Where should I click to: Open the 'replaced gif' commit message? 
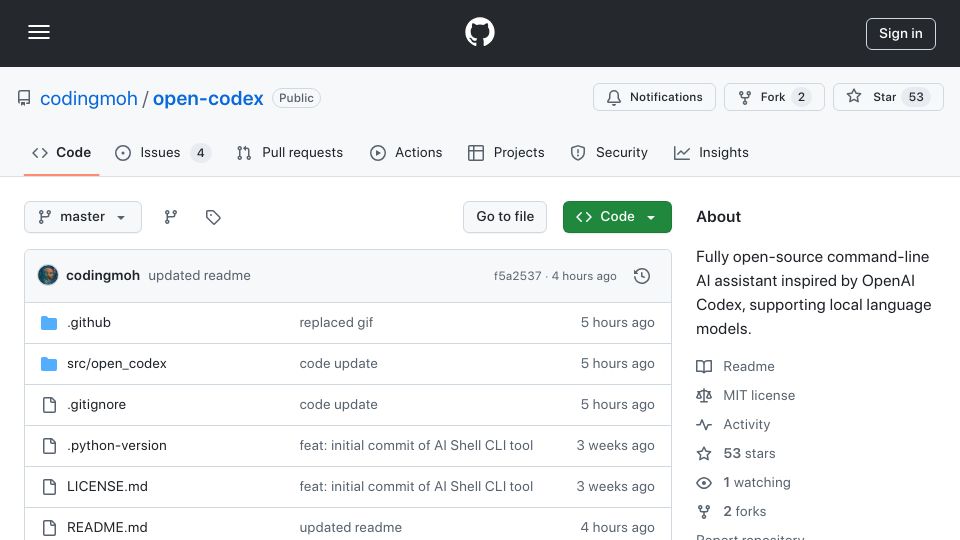336,323
